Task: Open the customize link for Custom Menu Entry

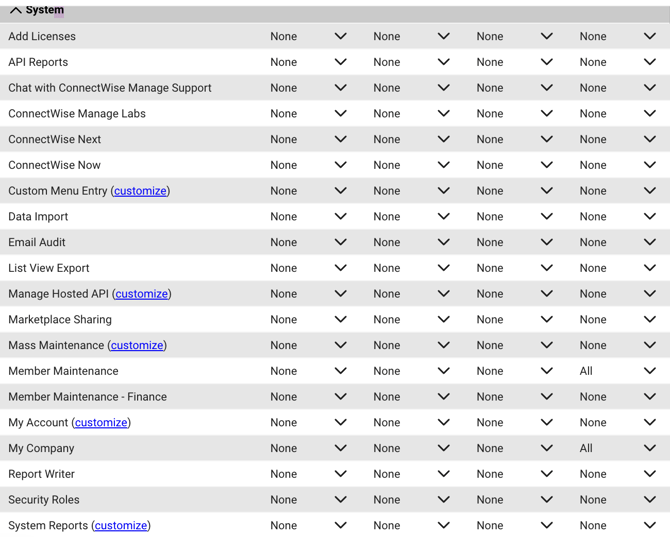Action: (140, 191)
